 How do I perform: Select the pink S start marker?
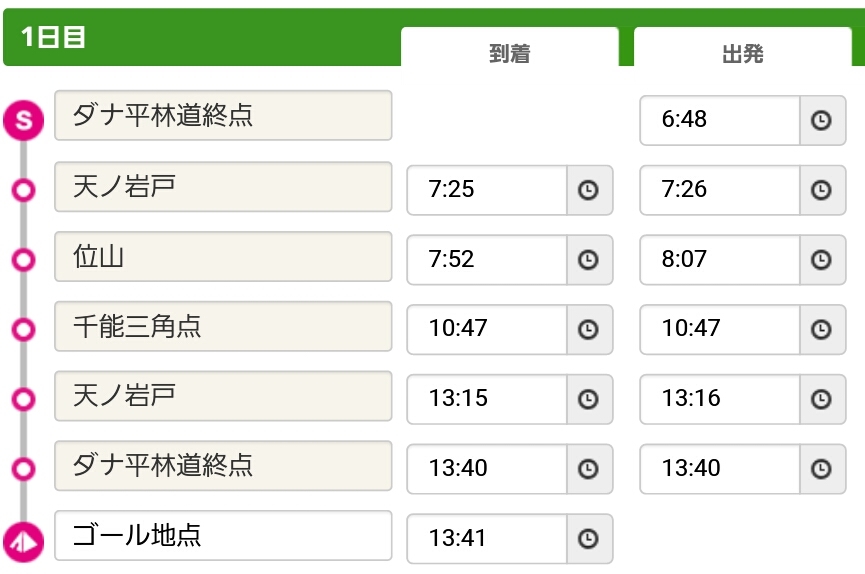pyautogui.click(x=24, y=120)
